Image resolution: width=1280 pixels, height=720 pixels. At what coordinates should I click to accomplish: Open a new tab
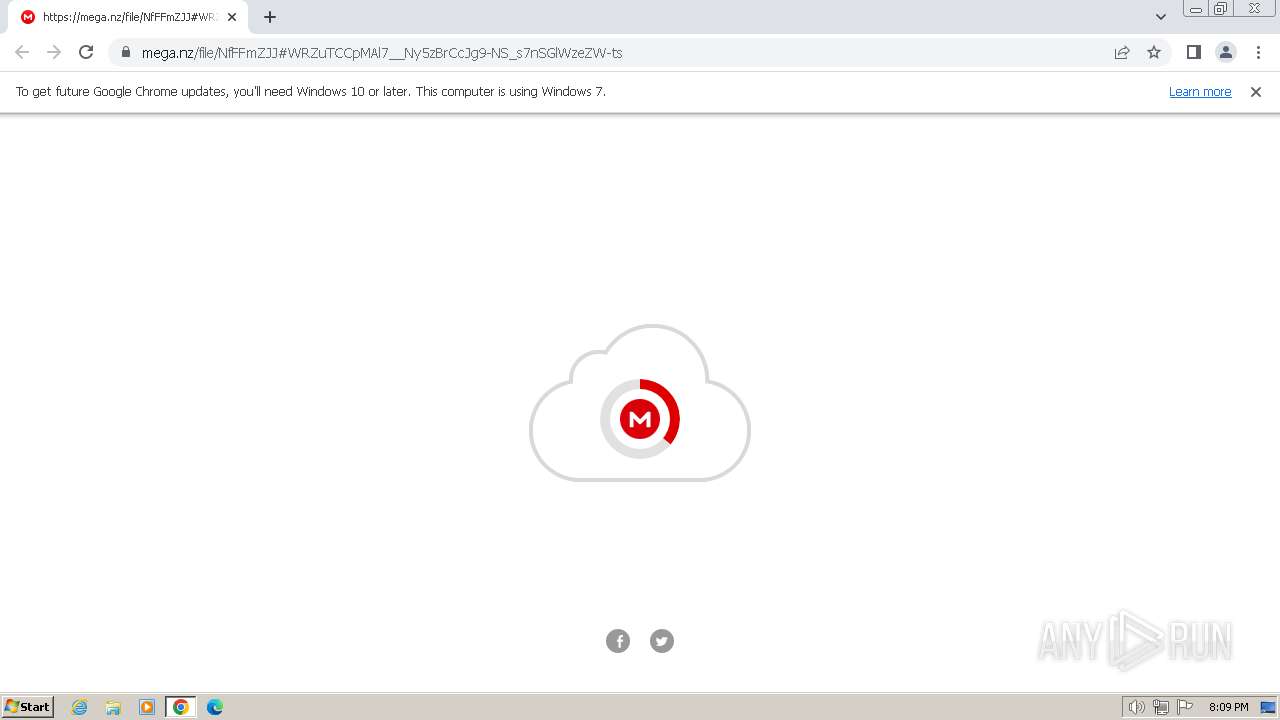point(270,17)
